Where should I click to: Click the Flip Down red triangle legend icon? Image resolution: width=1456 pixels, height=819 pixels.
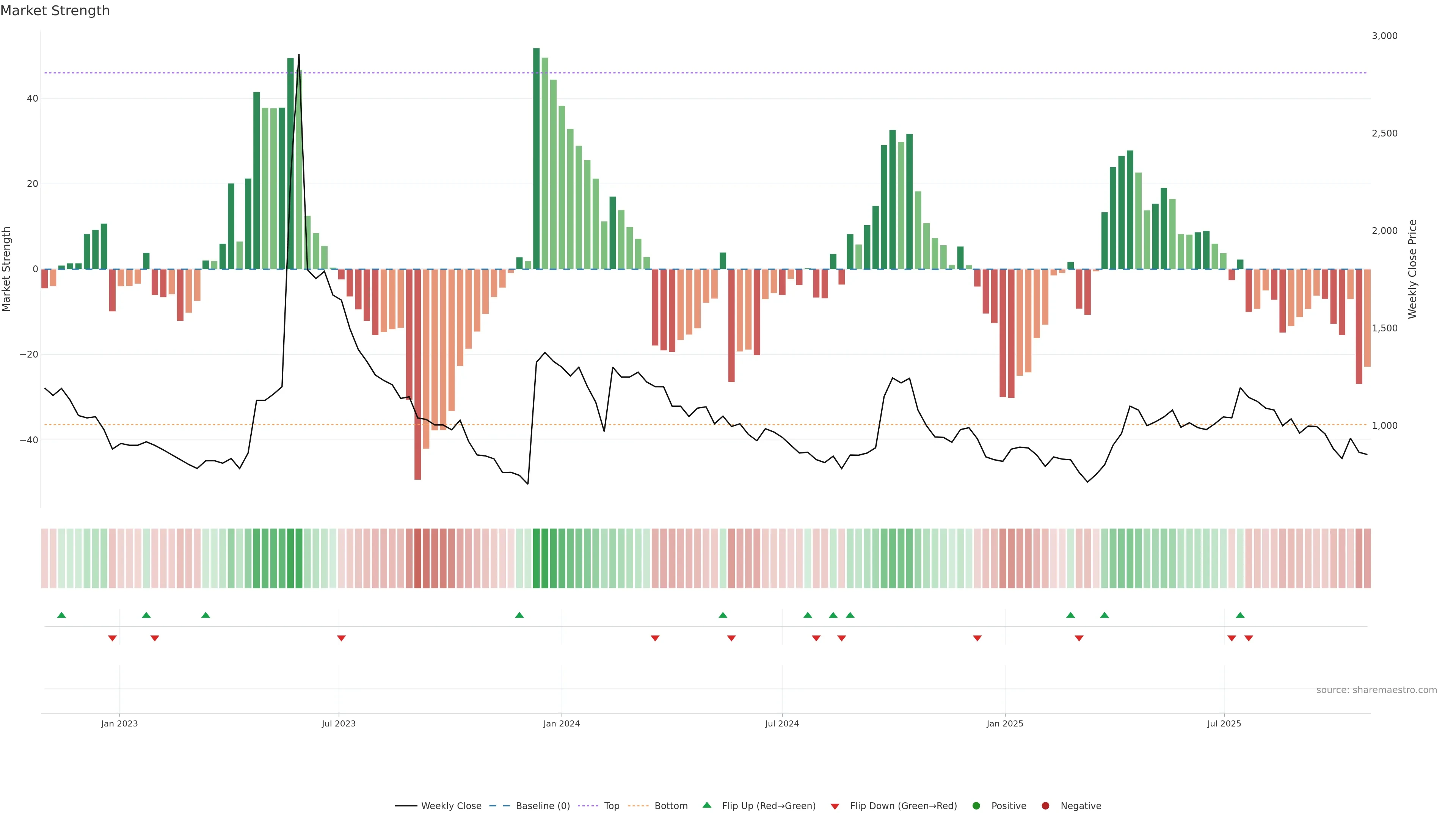click(835, 806)
